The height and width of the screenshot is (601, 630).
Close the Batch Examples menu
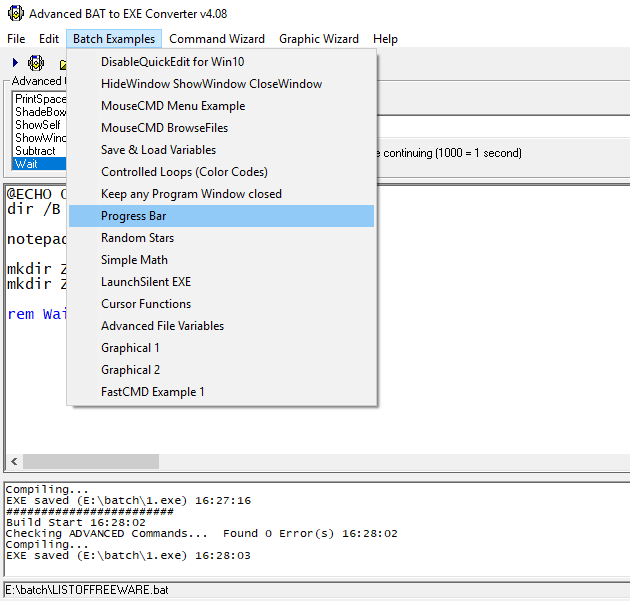click(x=114, y=39)
